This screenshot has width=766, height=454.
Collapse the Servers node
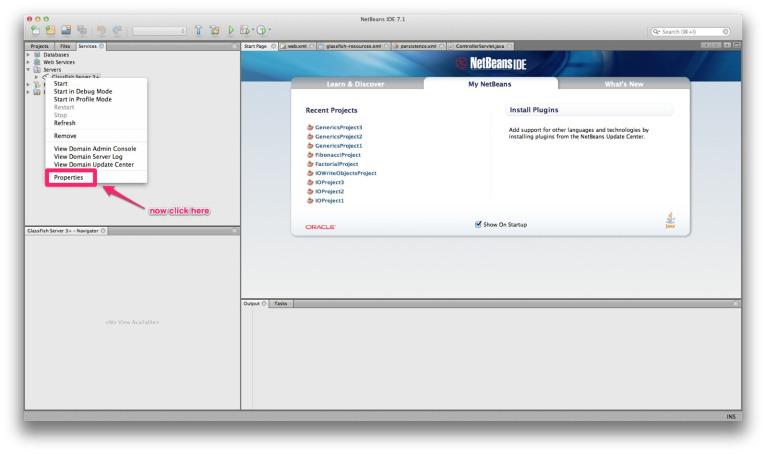pos(28,69)
